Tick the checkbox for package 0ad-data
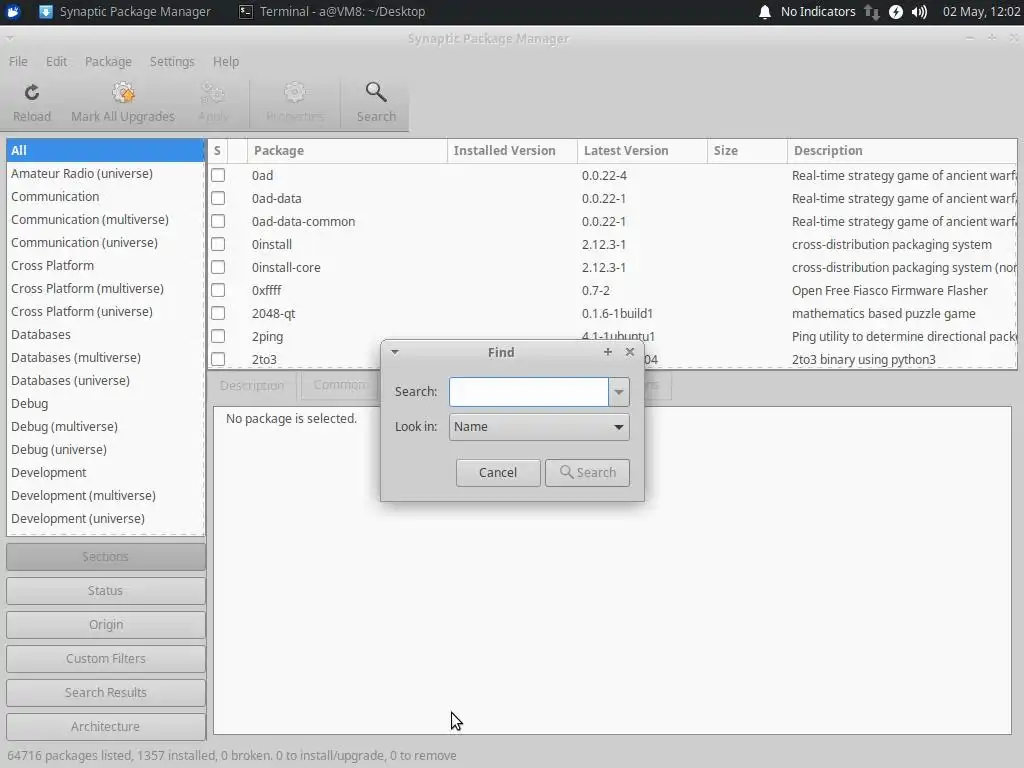The width and height of the screenshot is (1024, 768). 218,198
